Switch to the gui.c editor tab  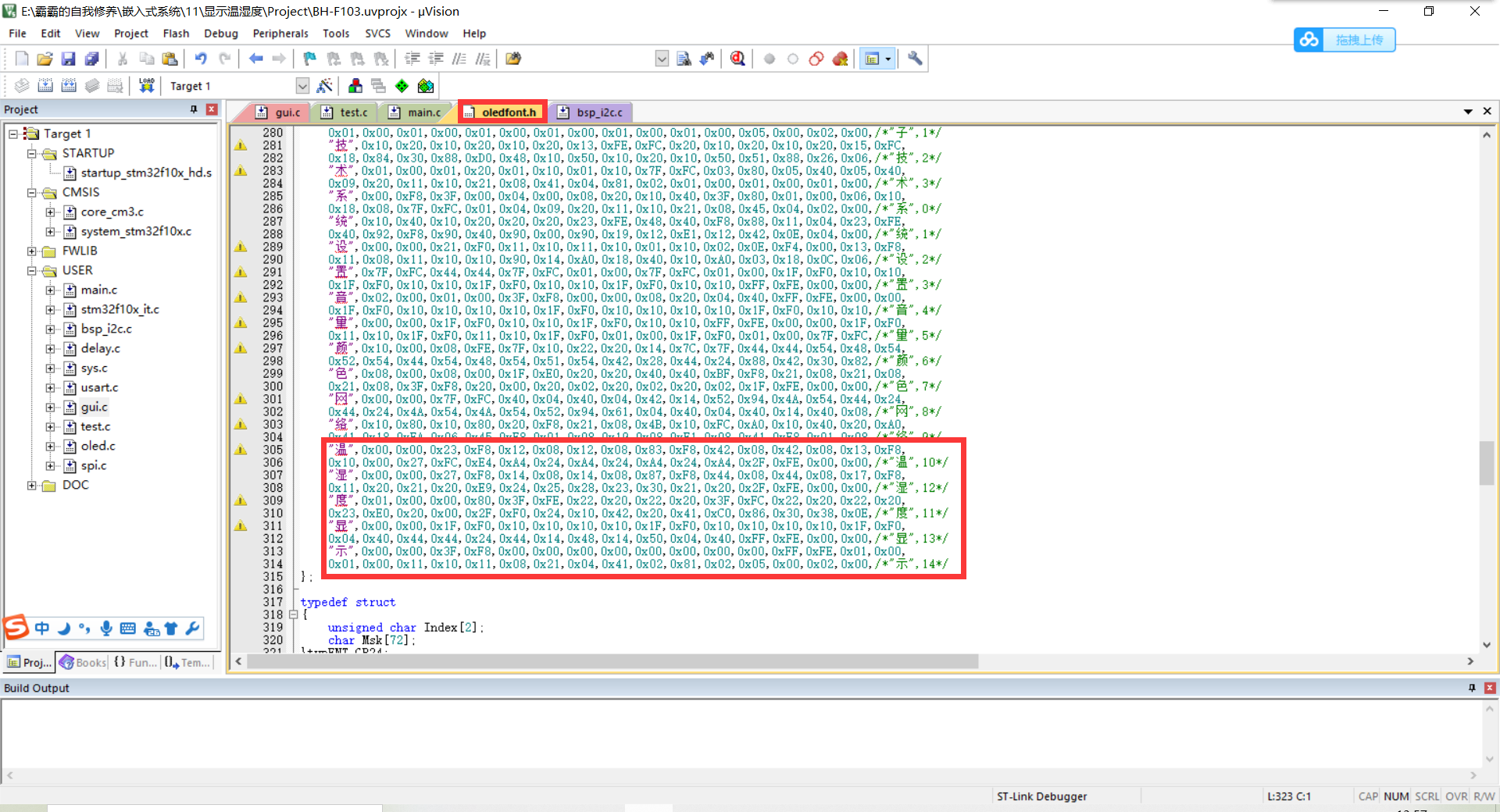(x=279, y=112)
